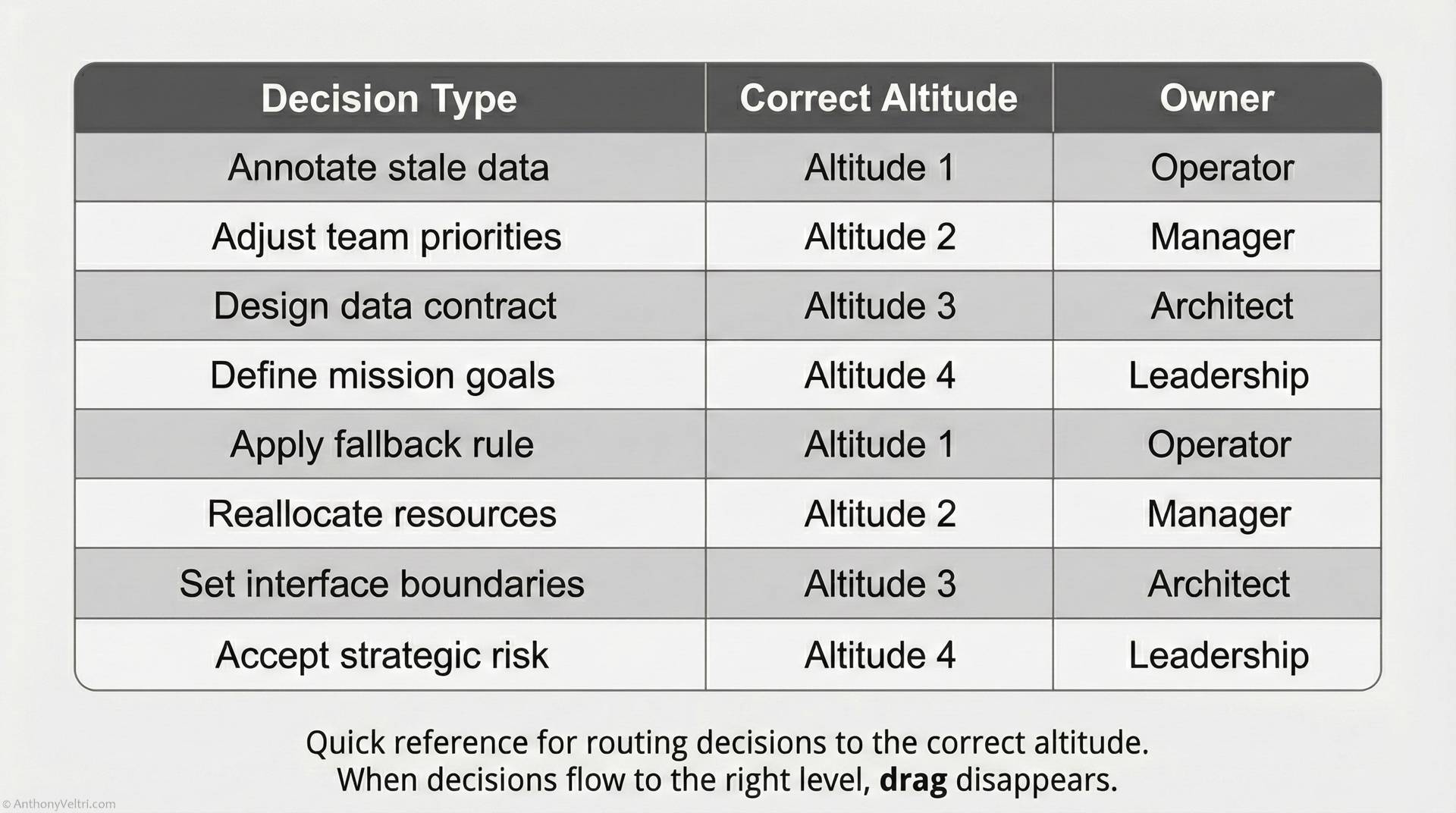1456x813 pixels.
Task: Select the 'Reallocate resources' cell
Action: point(382,514)
